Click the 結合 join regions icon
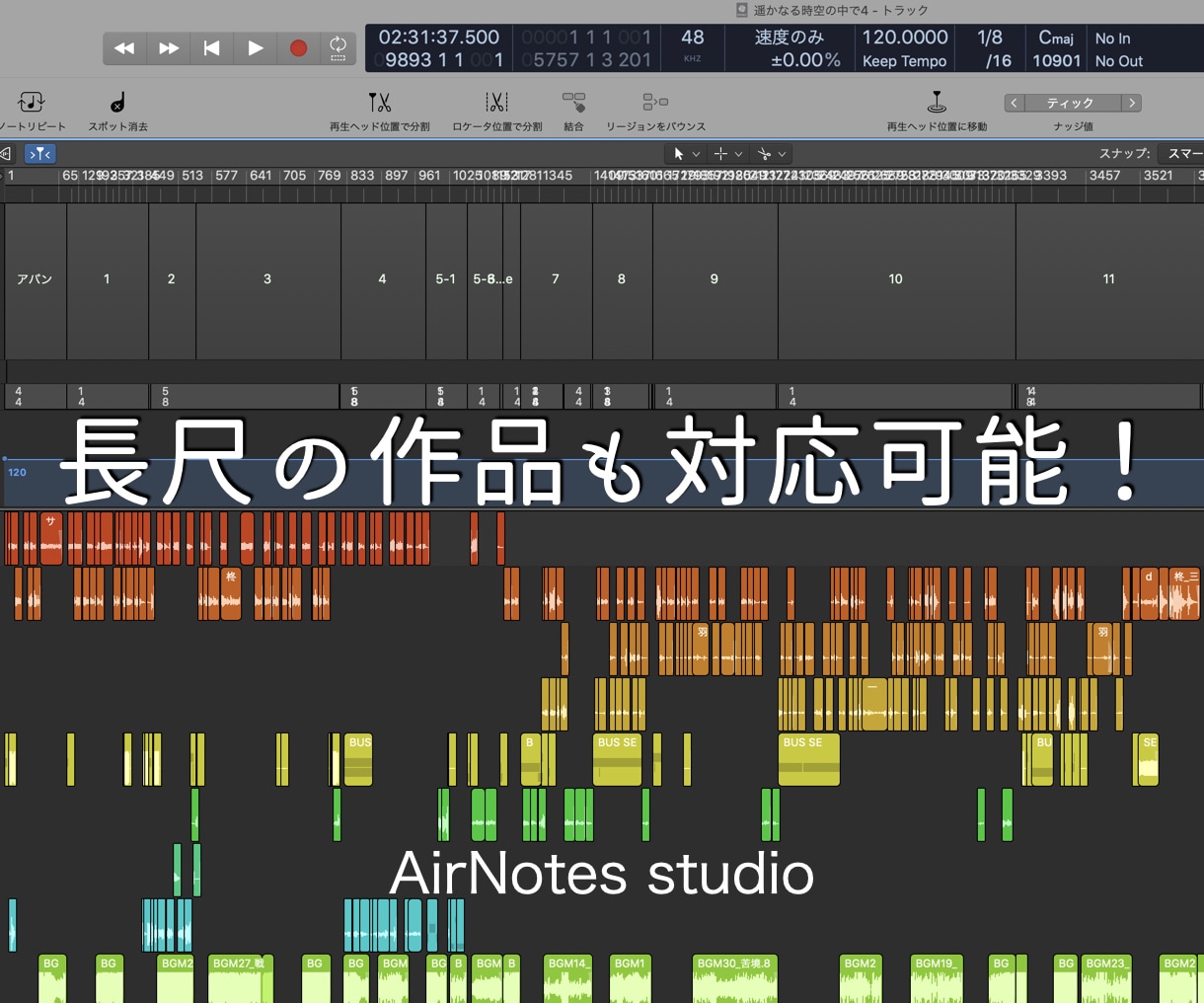The image size is (1204, 1003). [x=573, y=102]
